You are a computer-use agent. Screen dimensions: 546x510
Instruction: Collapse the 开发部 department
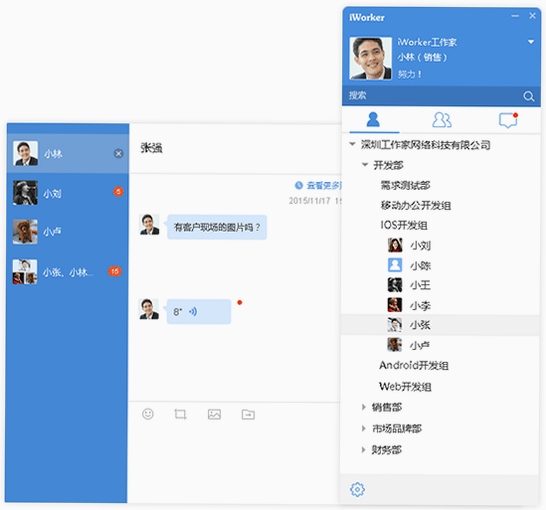(x=365, y=164)
